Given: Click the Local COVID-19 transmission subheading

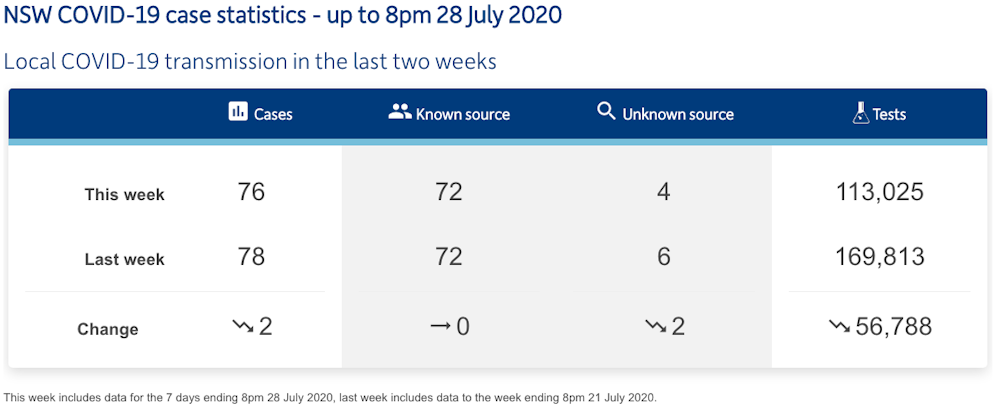Looking at the screenshot, I should (250, 61).
